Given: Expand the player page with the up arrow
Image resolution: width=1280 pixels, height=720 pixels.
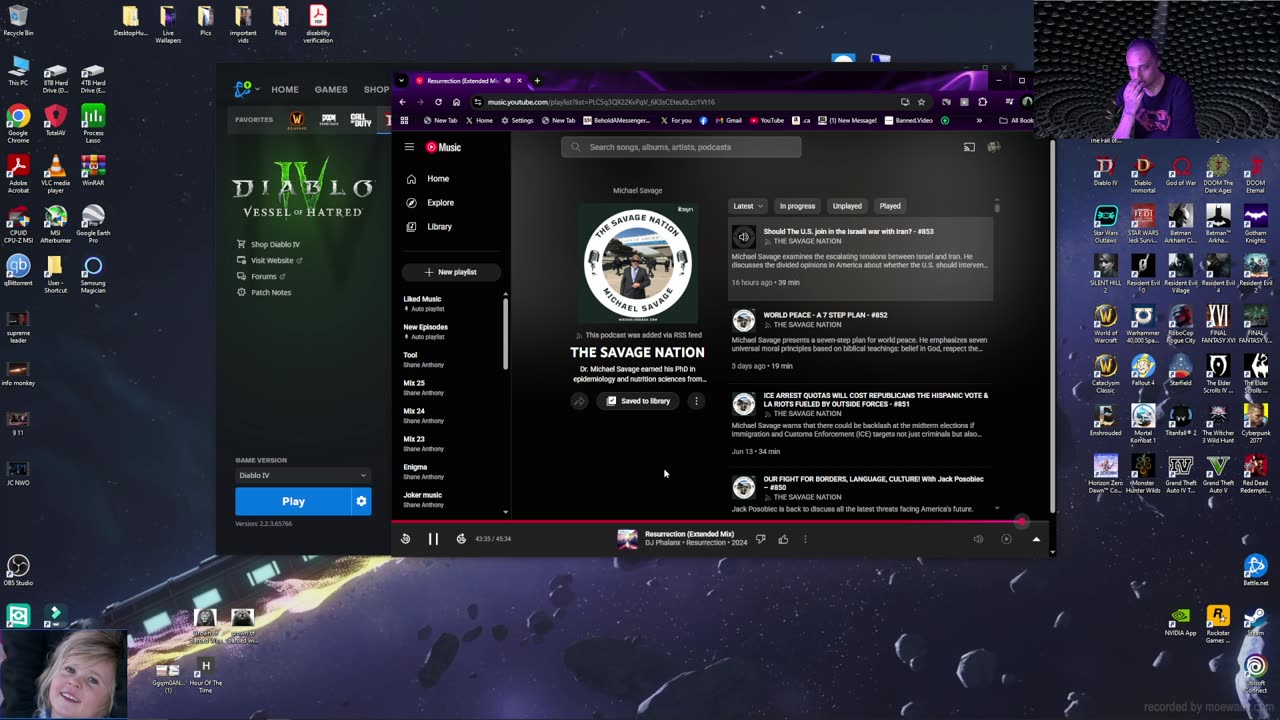Looking at the screenshot, I should coord(1036,539).
